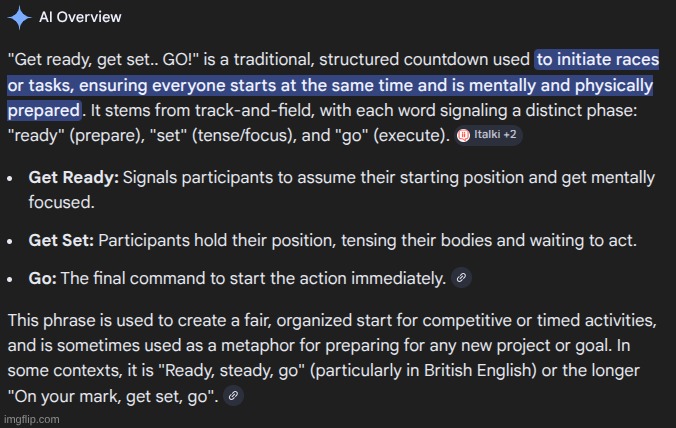Image resolution: width=676 pixels, height=428 pixels.
Task: Click the bullet dot beside Get Ready
Action: click(x=9, y=178)
